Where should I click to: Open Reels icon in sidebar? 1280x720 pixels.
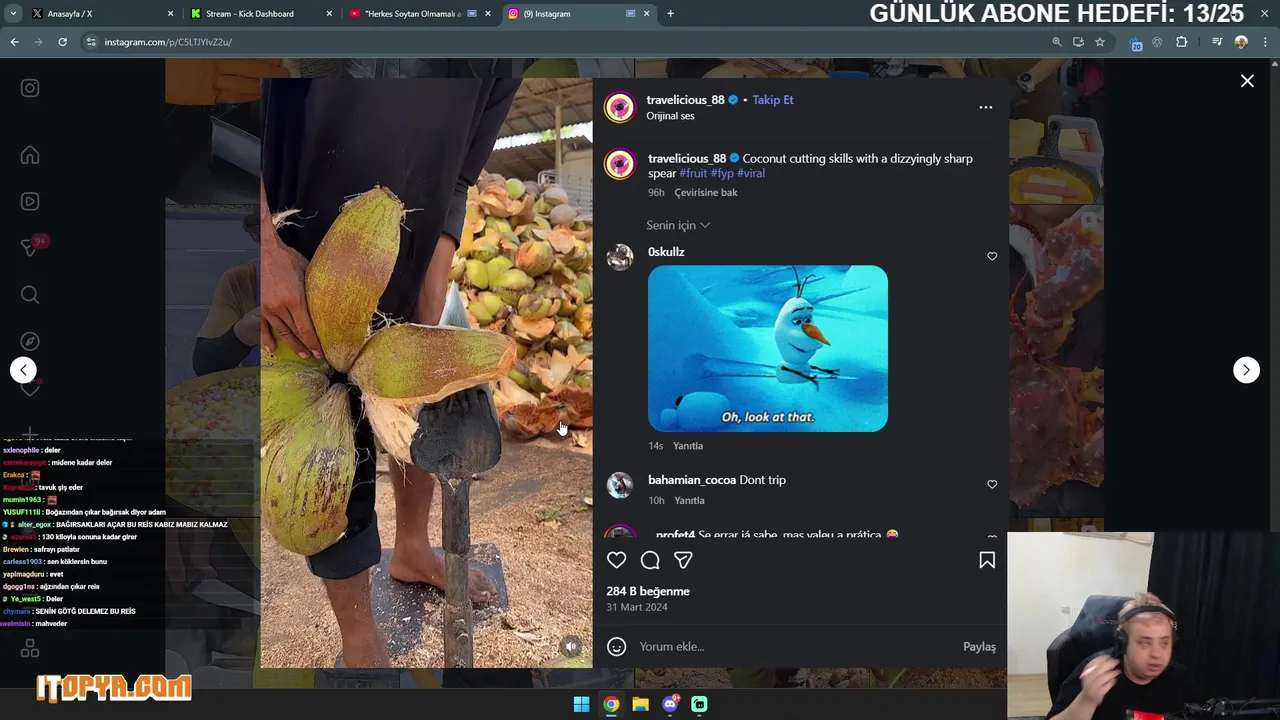click(30, 201)
